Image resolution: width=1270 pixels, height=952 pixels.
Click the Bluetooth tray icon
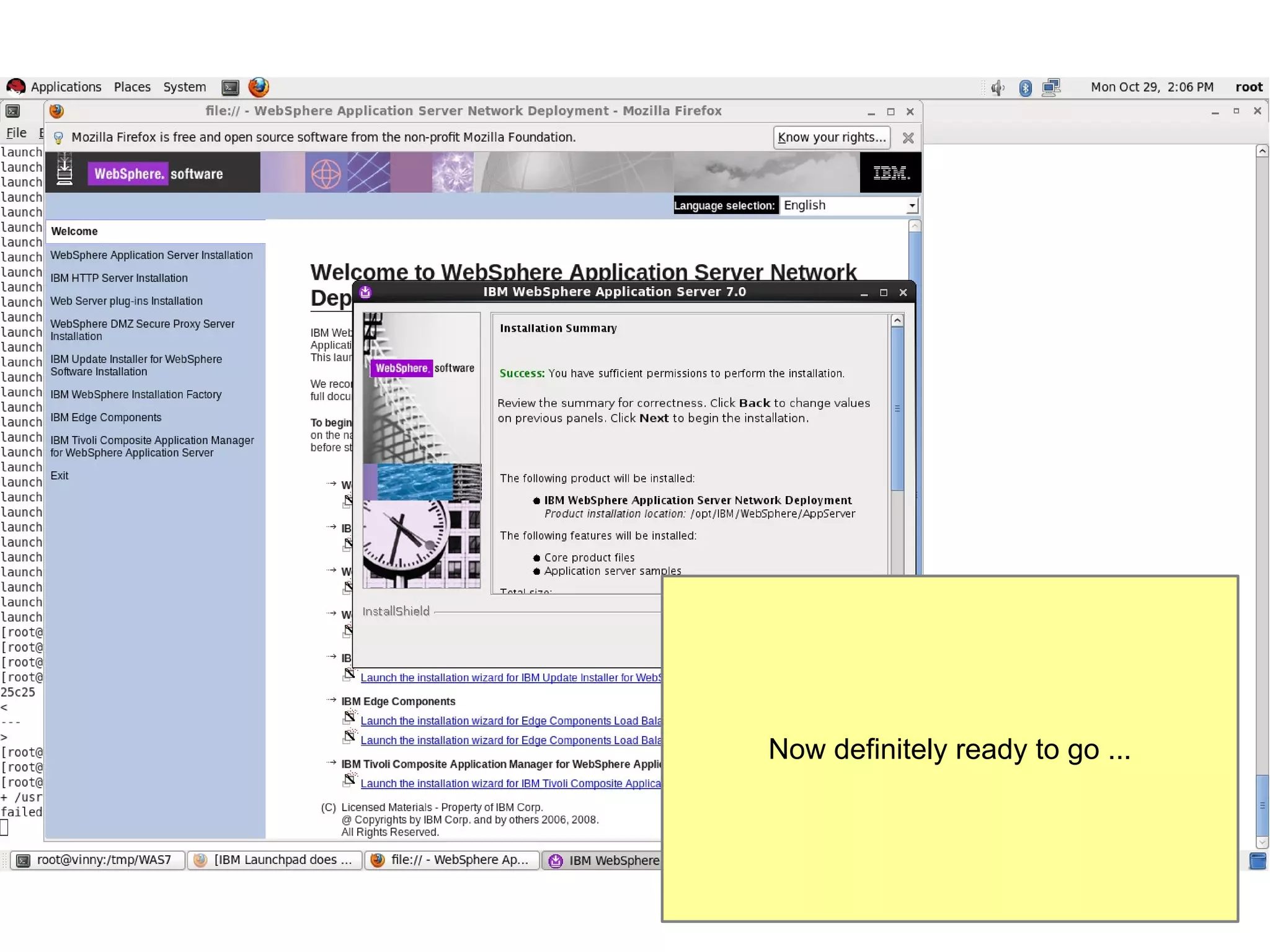click(x=1025, y=87)
